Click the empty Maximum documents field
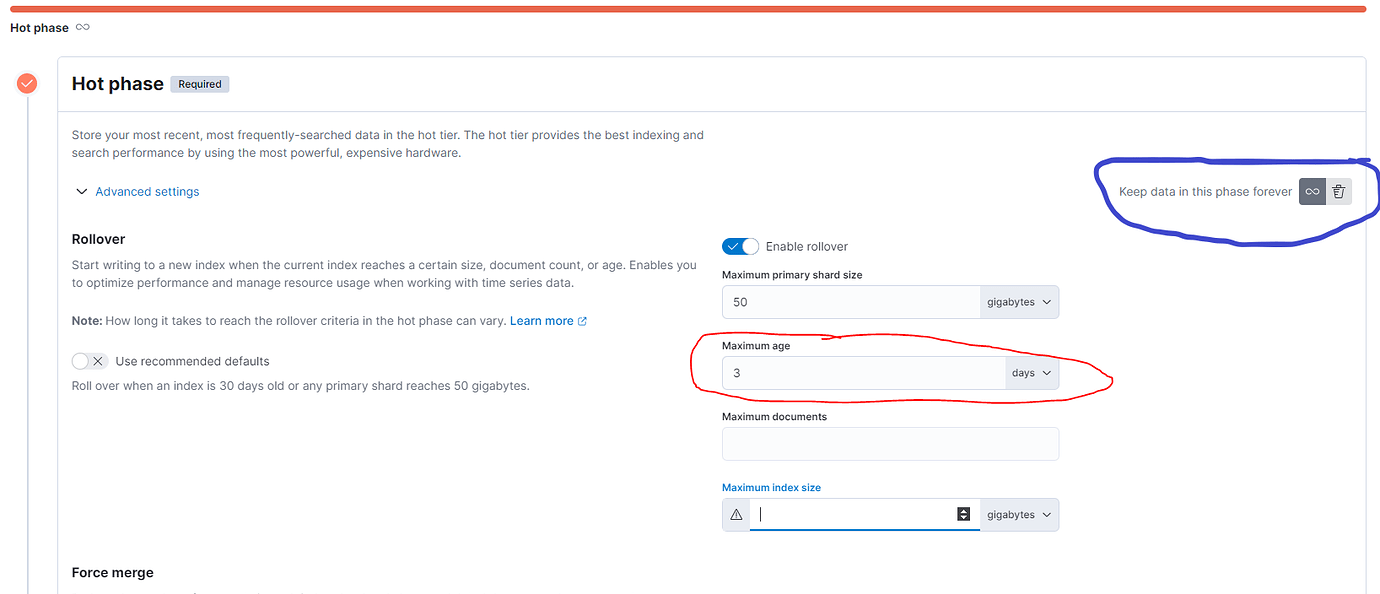 click(x=890, y=443)
